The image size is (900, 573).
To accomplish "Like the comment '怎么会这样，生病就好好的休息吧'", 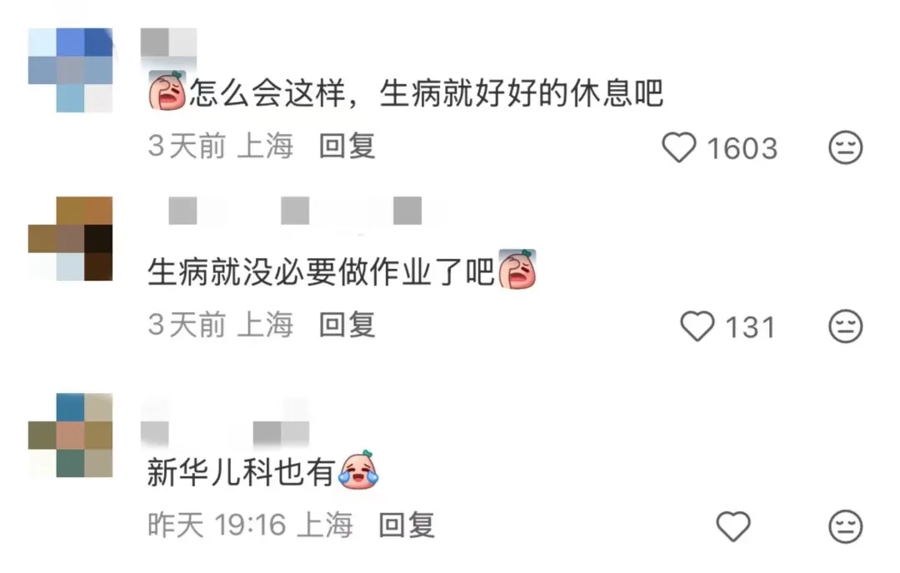I will pos(679,148).
